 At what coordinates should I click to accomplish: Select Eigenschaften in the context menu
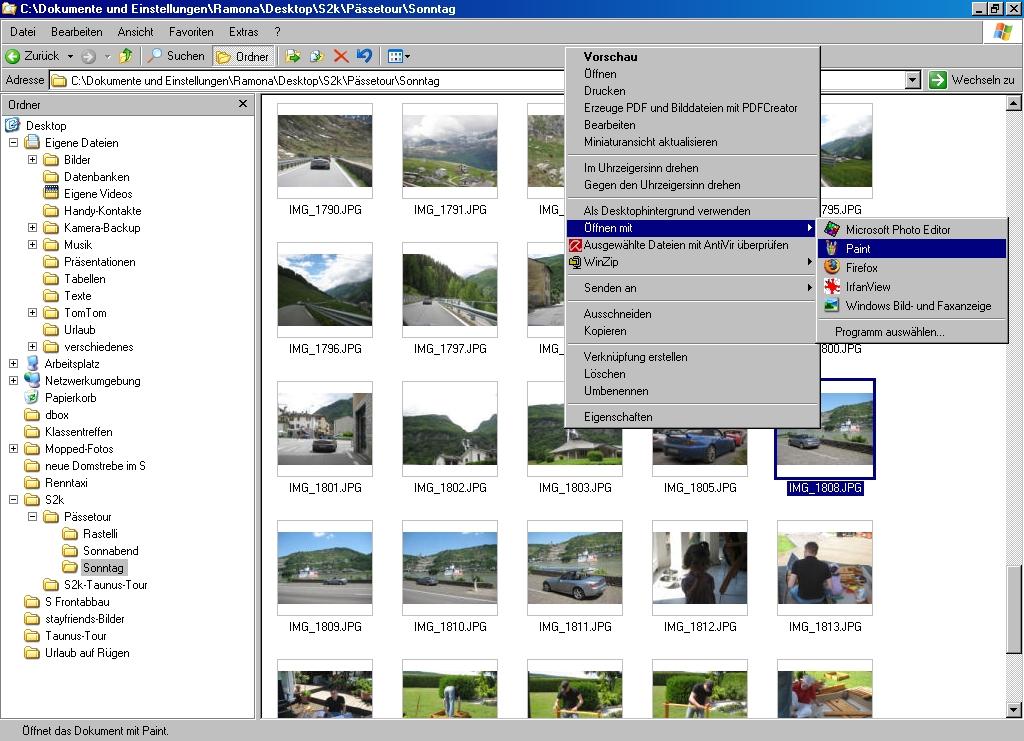(x=617, y=417)
